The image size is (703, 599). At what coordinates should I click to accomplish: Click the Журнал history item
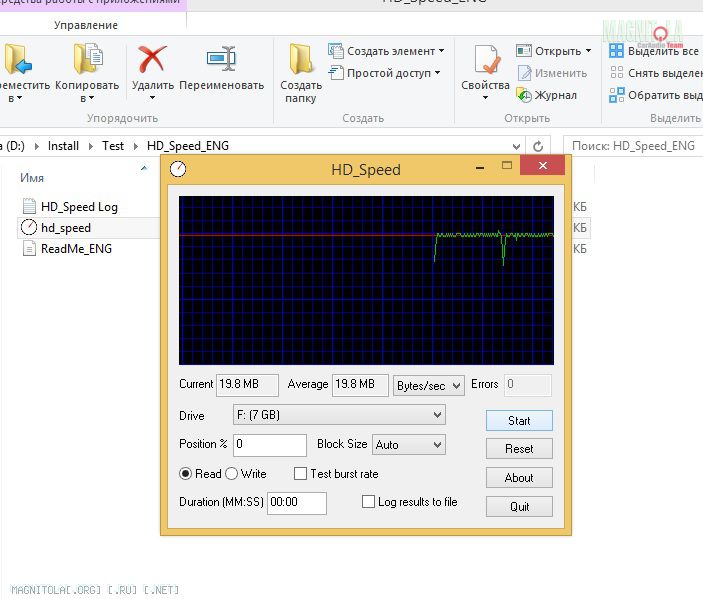point(547,95)
